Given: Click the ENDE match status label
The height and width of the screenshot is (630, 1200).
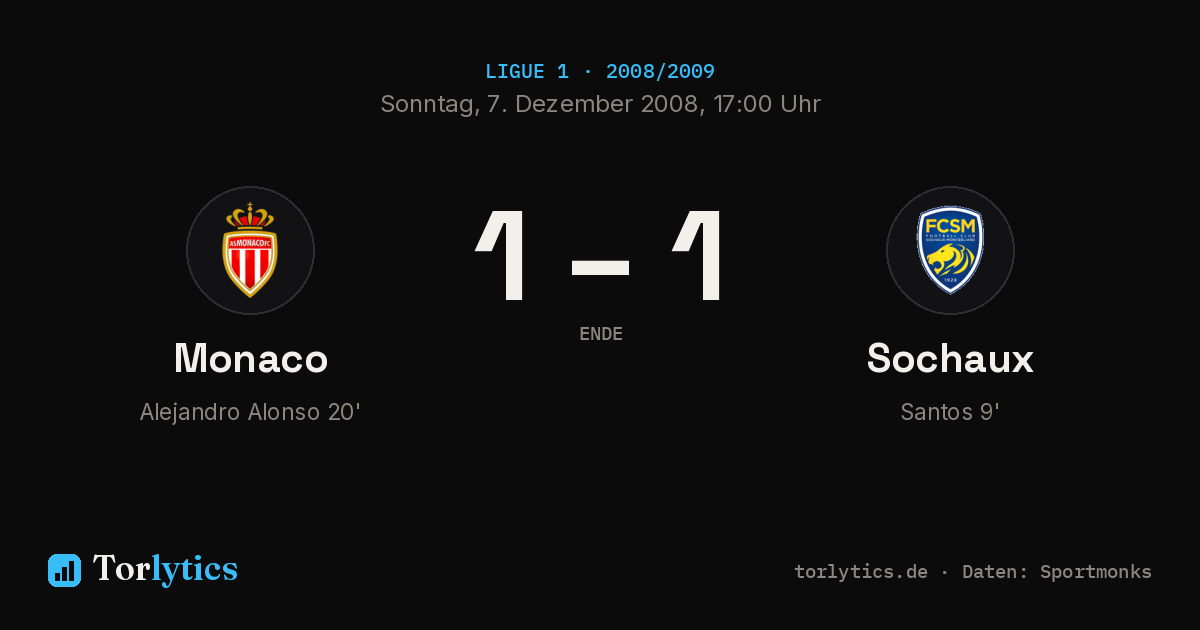Looking at the screenshot, I should click(601, 334).
